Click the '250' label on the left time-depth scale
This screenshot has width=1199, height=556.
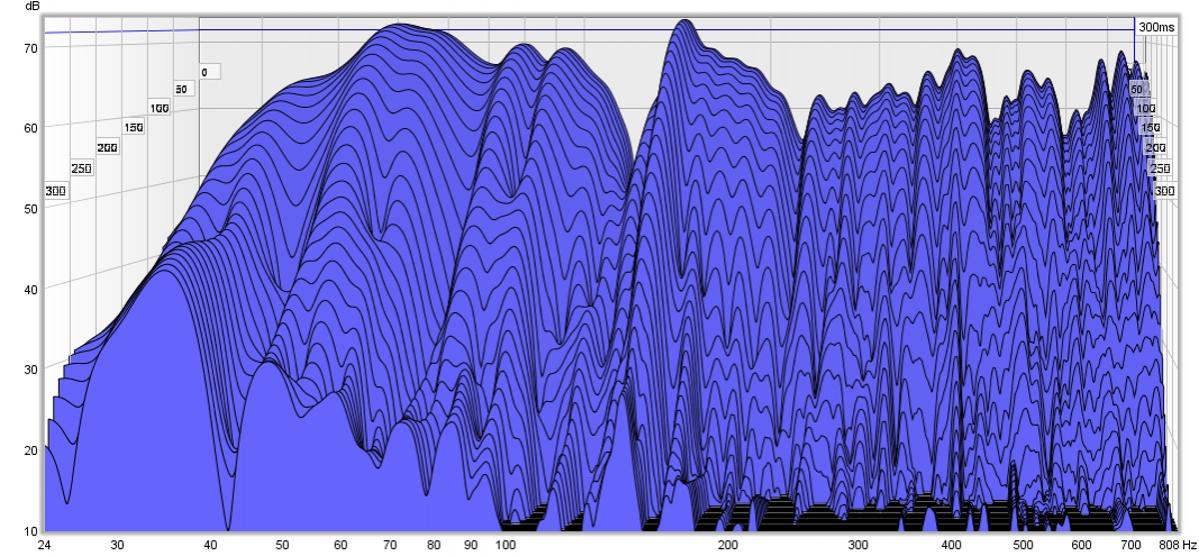tap(81, 168)
